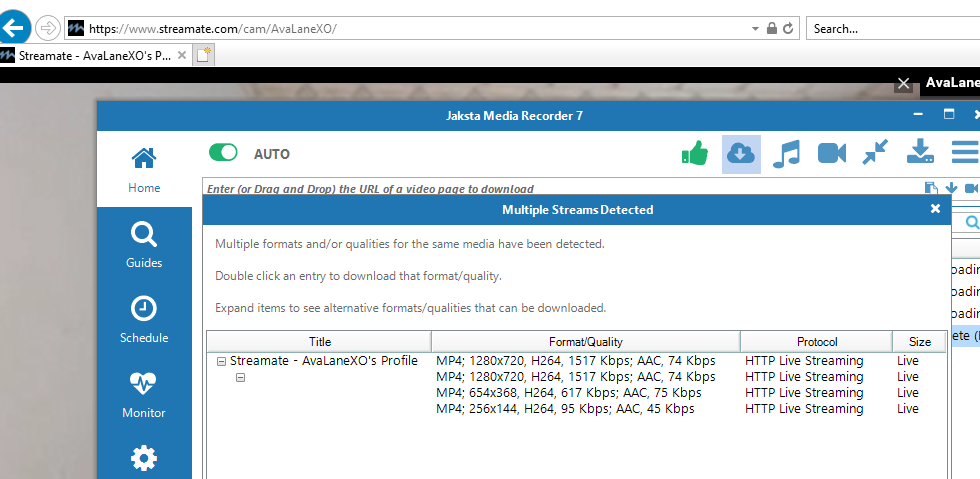Image resolution: width=980 pixels, height=479 pixels.
Task: Select the Streamate - AvaLaneXO's P... tab
Action: coord(94,55)
